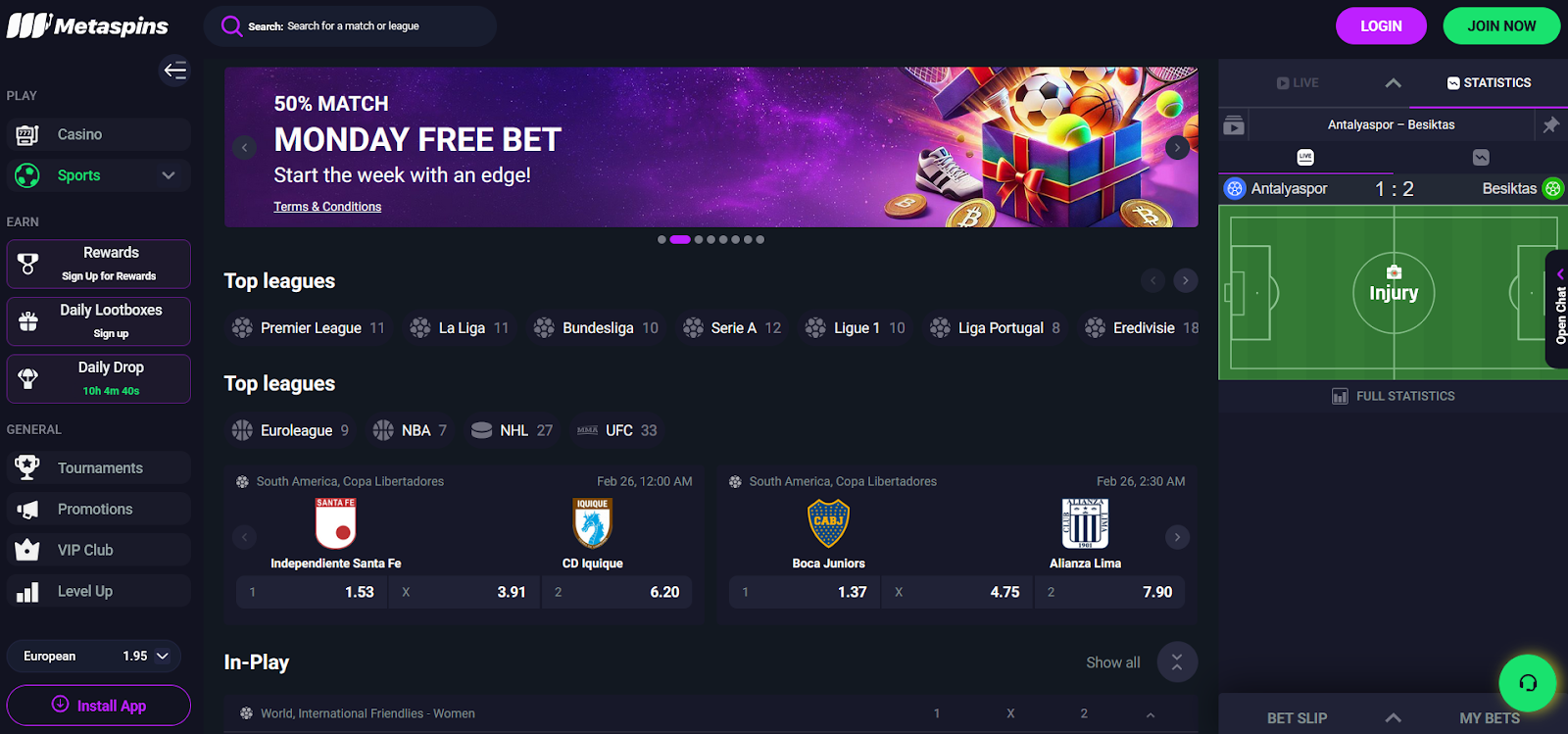Collapse the In-Play section arrows button
The image size is (1568, 734).
tap(1177, 662)
